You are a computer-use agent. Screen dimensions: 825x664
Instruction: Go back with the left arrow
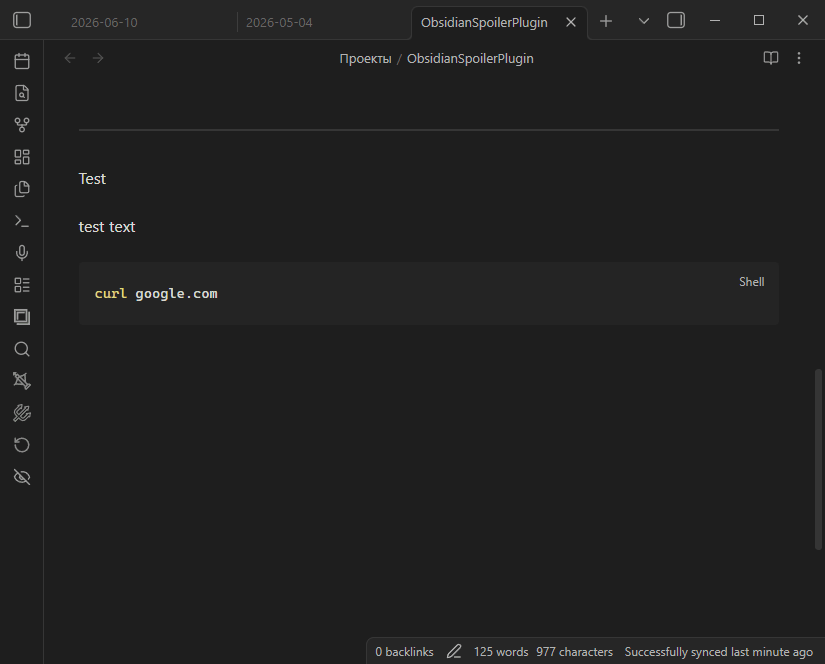(x=70, y=58)
